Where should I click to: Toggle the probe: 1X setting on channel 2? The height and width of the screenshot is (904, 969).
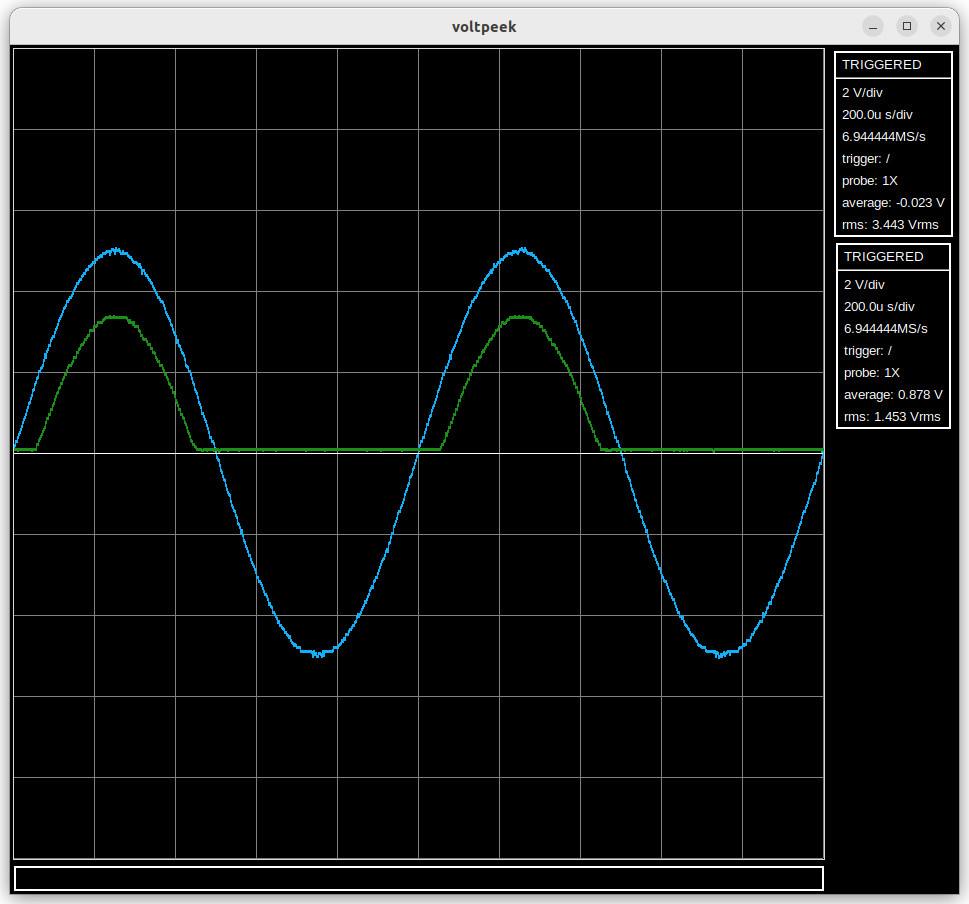(867, 372)
